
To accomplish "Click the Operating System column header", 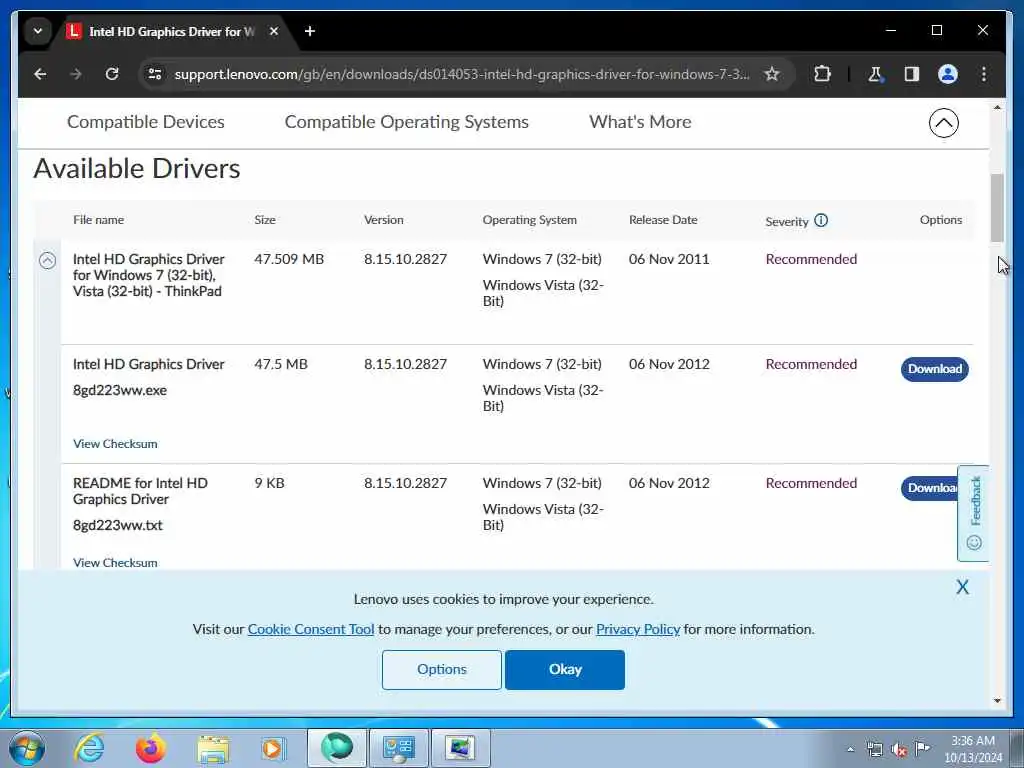I will point(530,220).
